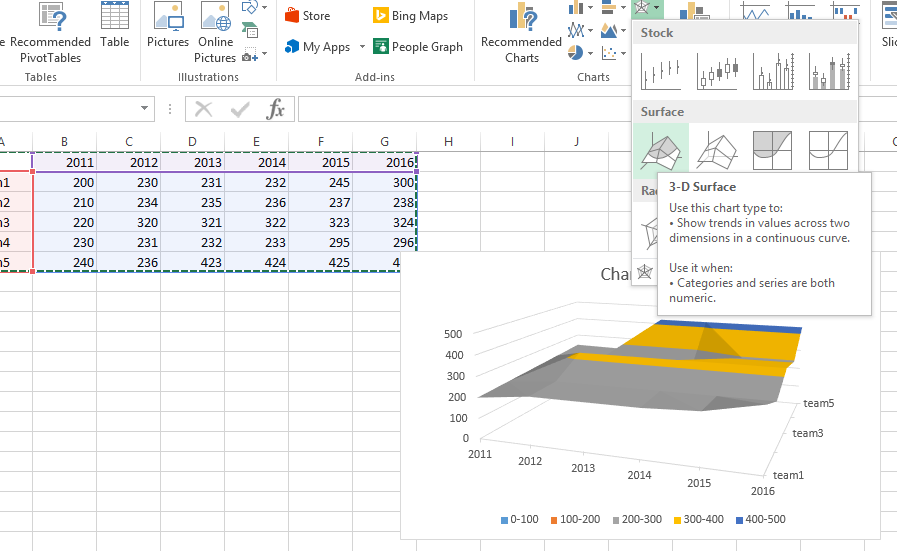Expand the My Apps dropdown arrow

pos(362,46)
